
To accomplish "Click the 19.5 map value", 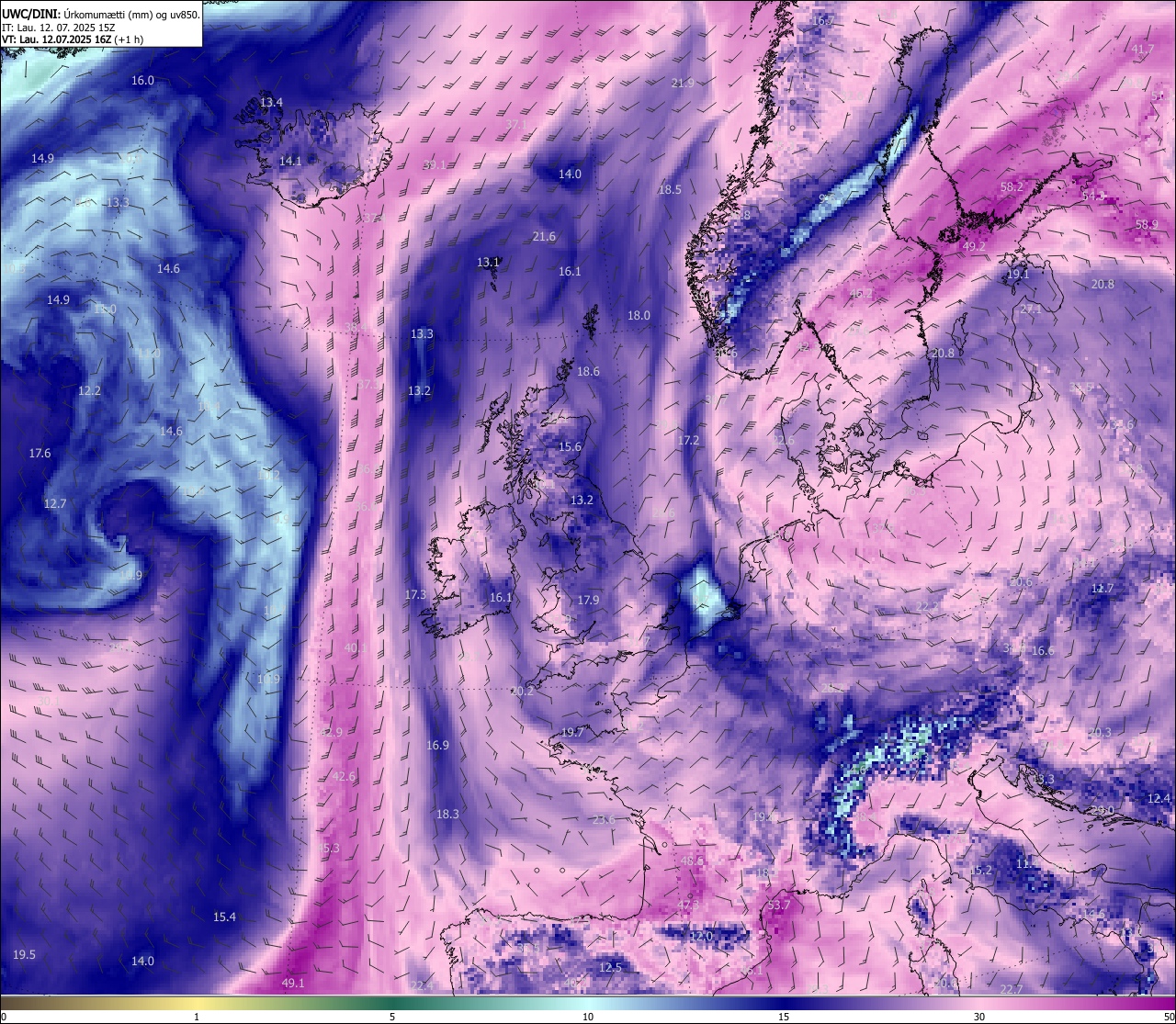I will pyautogui.click(x=24, y=955).
